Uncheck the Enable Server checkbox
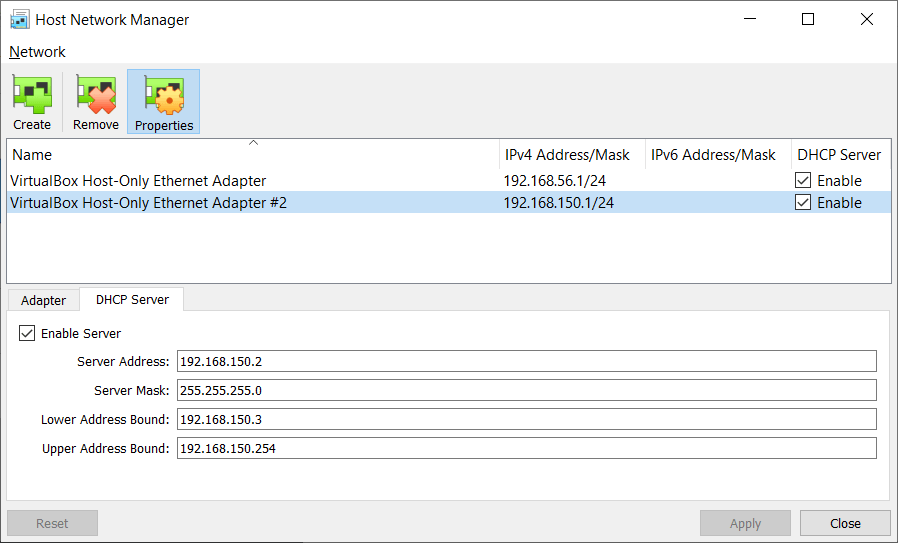This screenshot has width=898, height=543. click(27, 333)
